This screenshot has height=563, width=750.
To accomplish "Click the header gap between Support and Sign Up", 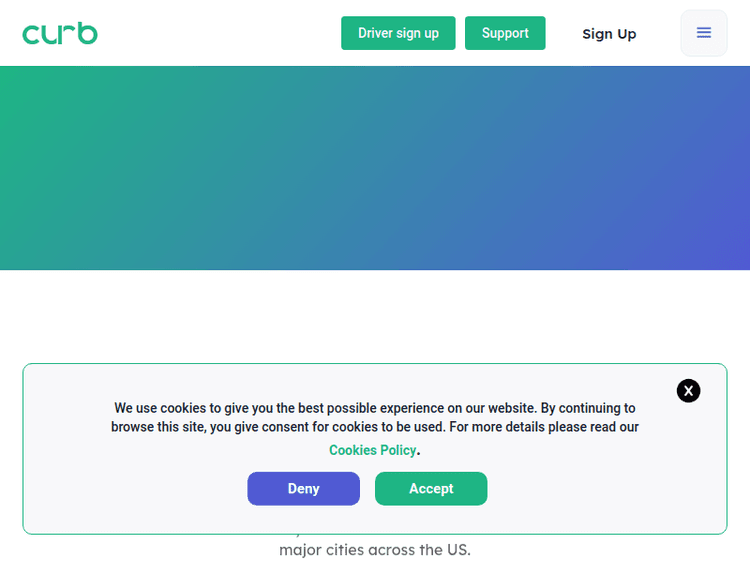I will pyautogui.click(x=563, y=34).
